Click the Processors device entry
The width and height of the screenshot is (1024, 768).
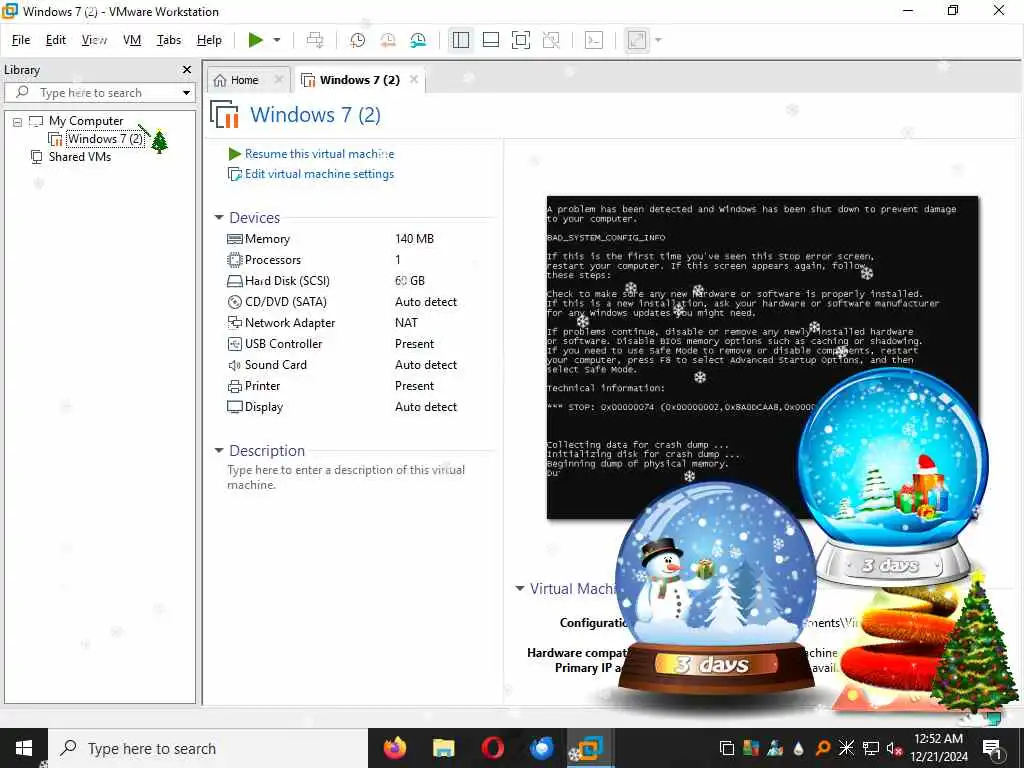(272, 260)
